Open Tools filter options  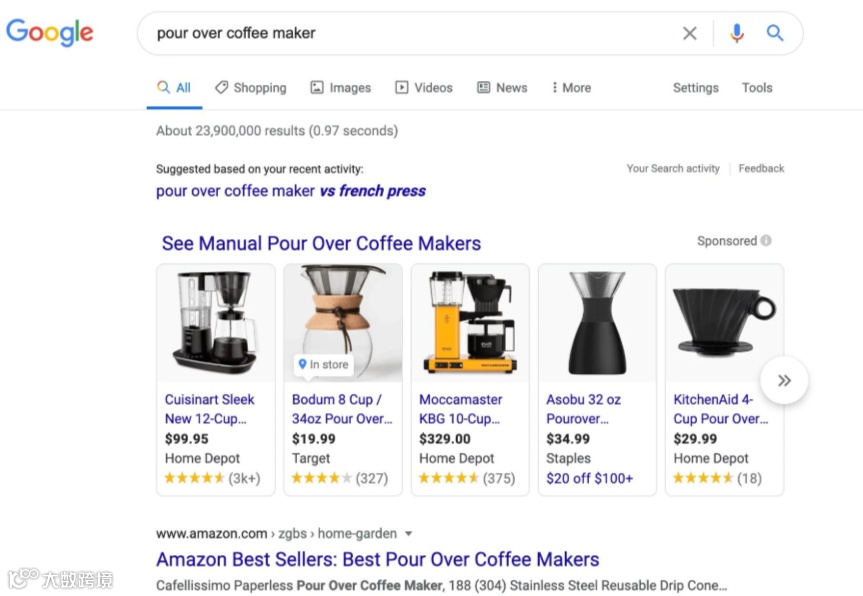point(757,88)
